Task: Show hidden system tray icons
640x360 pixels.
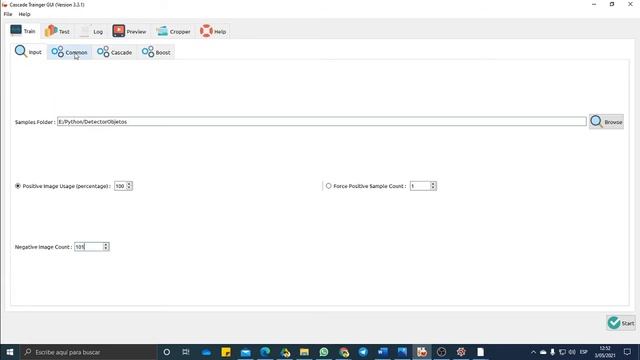Action: tap(533, 352)
